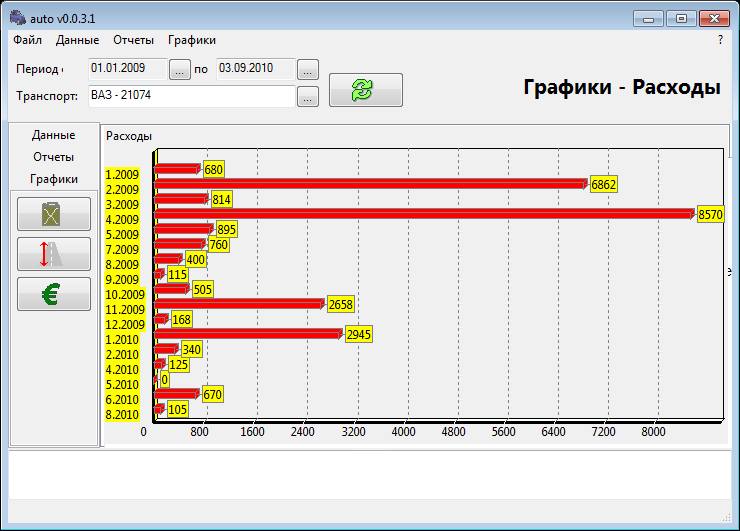This screenshot has width=740, height=531.
Task: Click the end date field 03.09.2010
Action: pos(256,68)
